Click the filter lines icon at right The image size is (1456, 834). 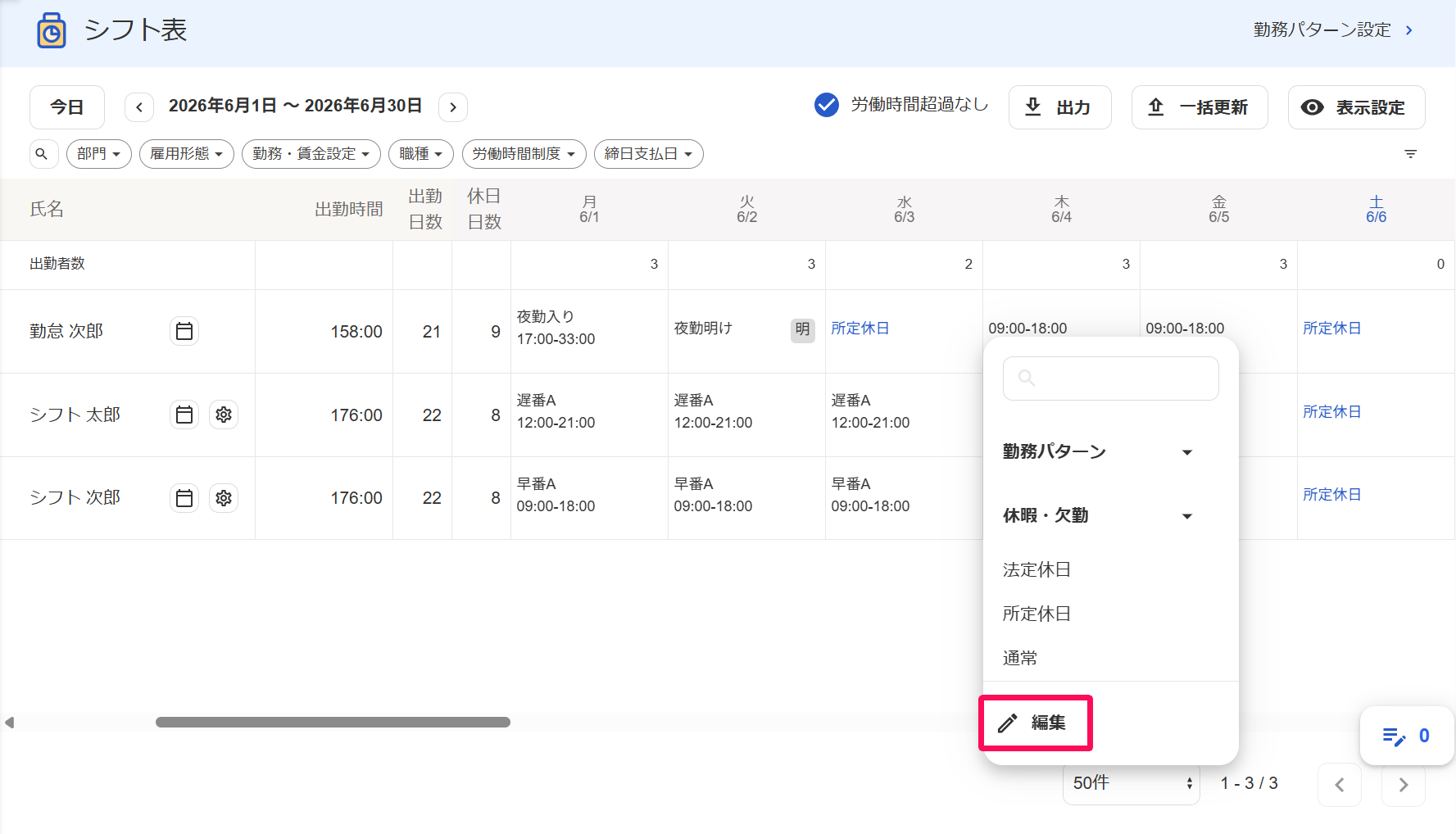(1410, 154)
